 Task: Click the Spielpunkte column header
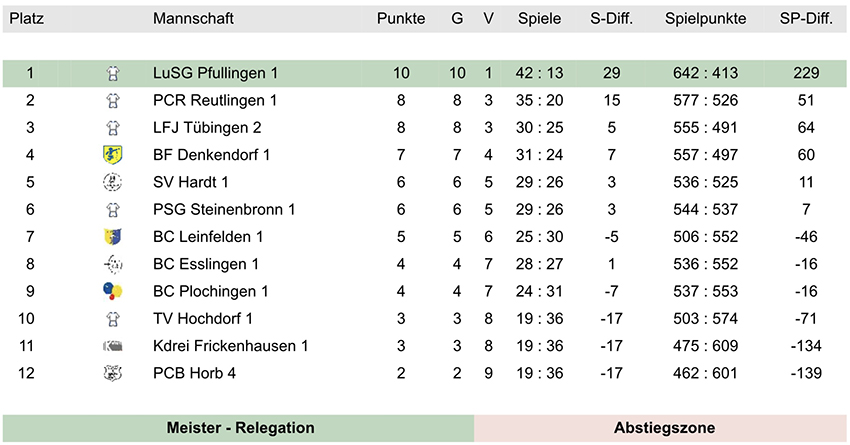[706, 18]
